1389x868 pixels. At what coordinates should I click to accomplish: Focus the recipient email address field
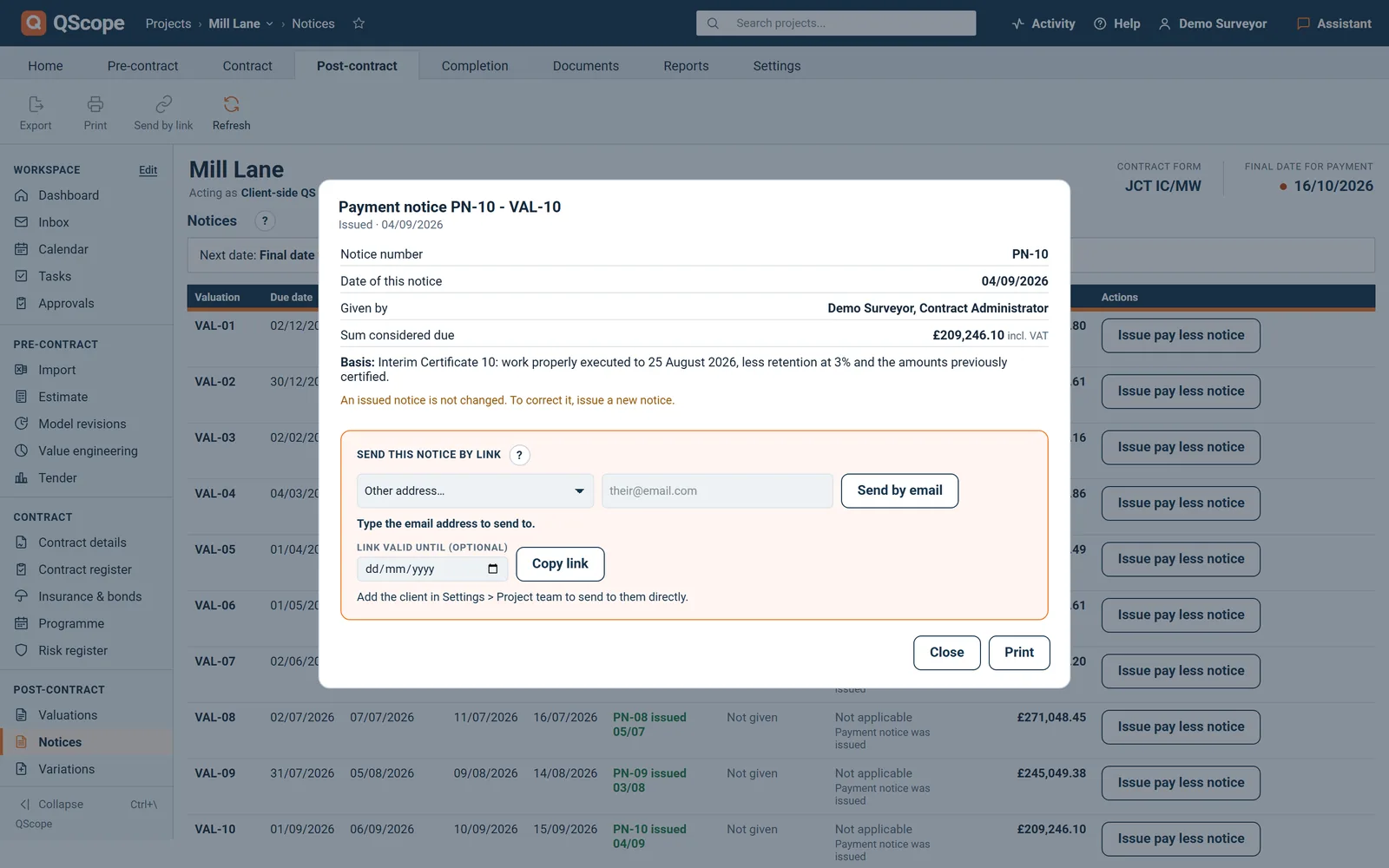717,491
